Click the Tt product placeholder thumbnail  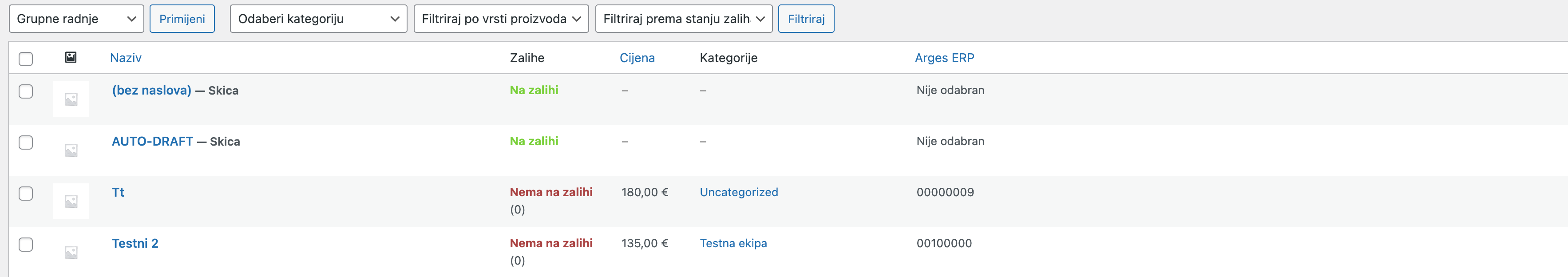click(x=71, y=201)
